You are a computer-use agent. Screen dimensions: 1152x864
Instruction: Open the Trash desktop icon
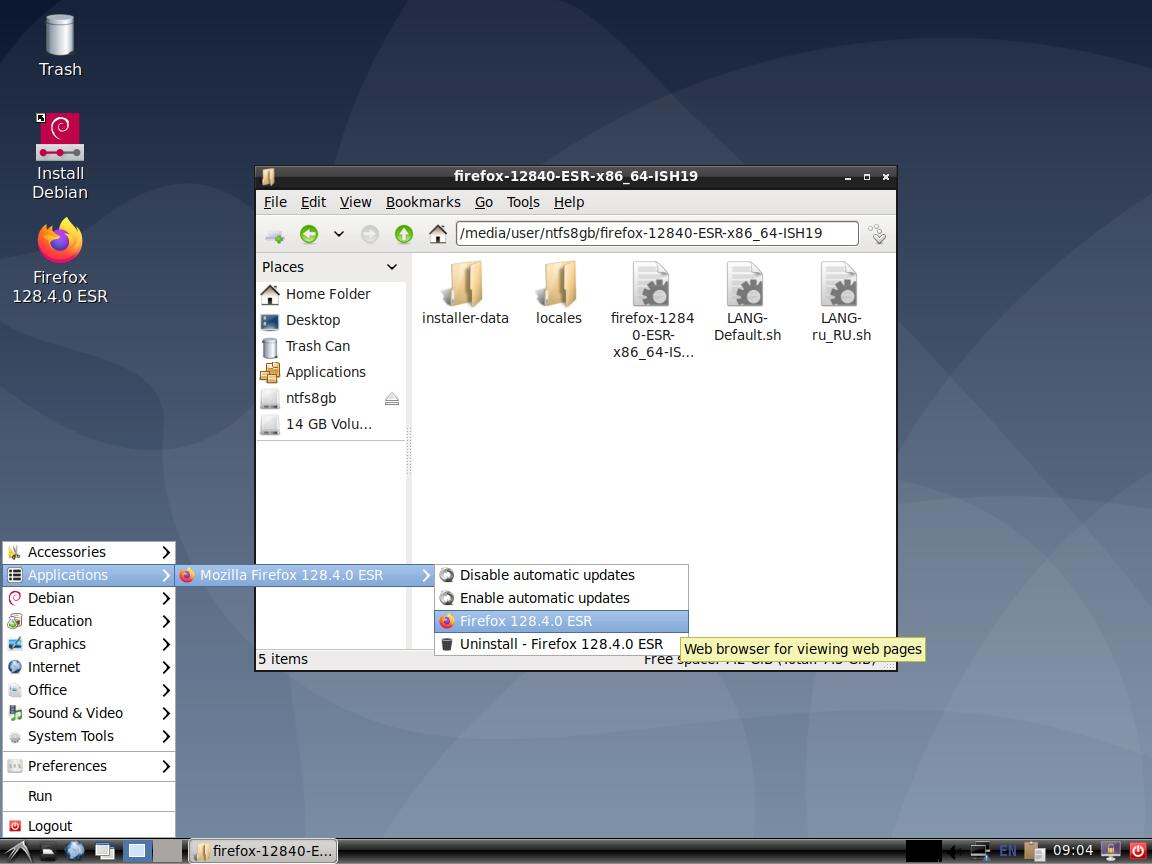tap(60, 46)
